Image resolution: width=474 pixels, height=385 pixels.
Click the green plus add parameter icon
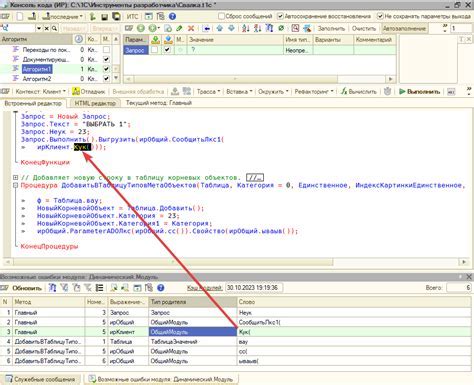141,28
